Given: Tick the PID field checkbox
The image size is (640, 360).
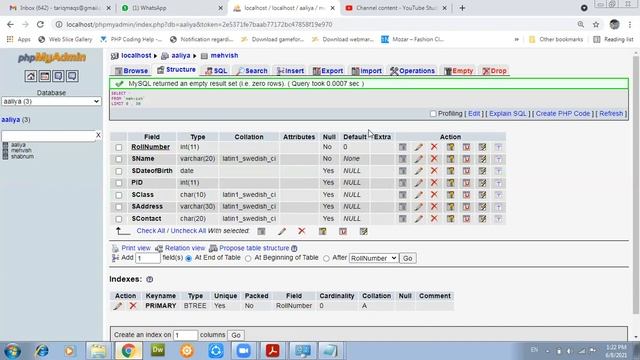Looking at the screenshot, I should 118,183.
